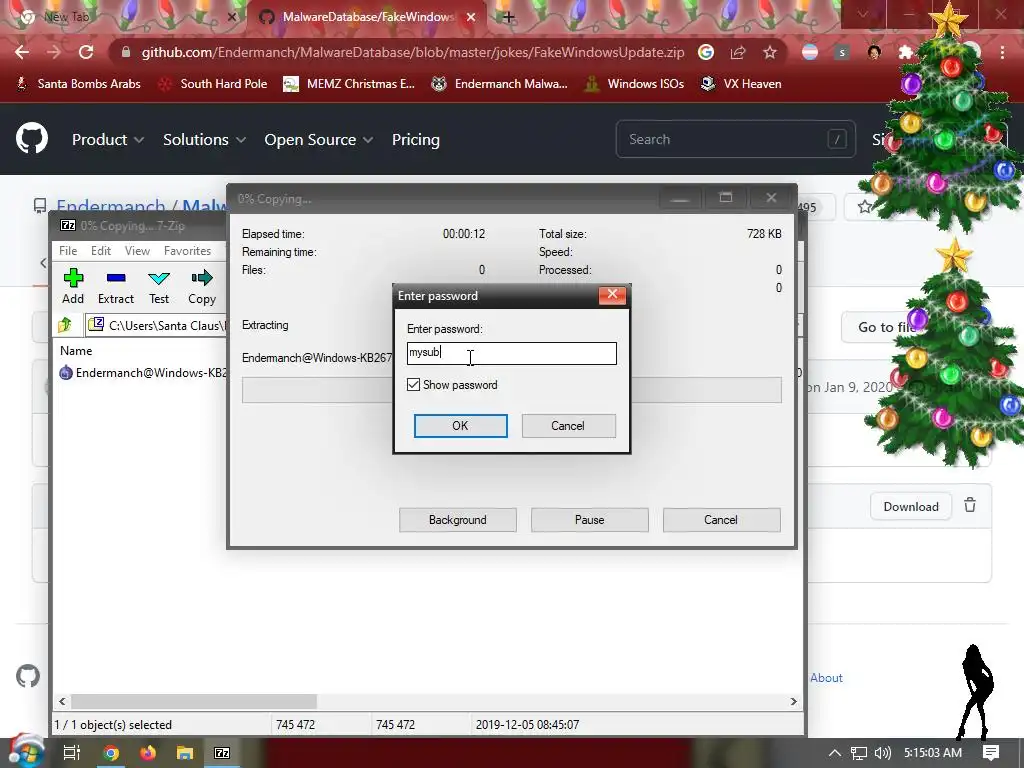The image size is (1024, 768).
Task: Uncheck the Show password checkbox
Action: click(x=413, y=385)
